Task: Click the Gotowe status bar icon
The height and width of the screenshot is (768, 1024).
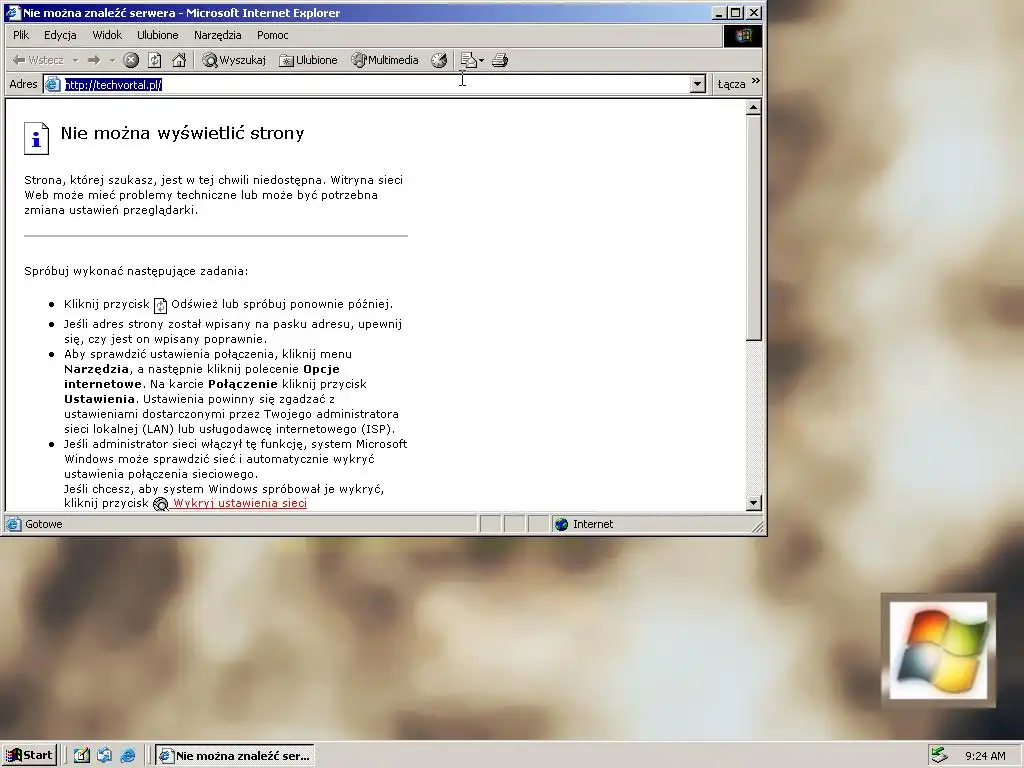Action: pos(13,524)
